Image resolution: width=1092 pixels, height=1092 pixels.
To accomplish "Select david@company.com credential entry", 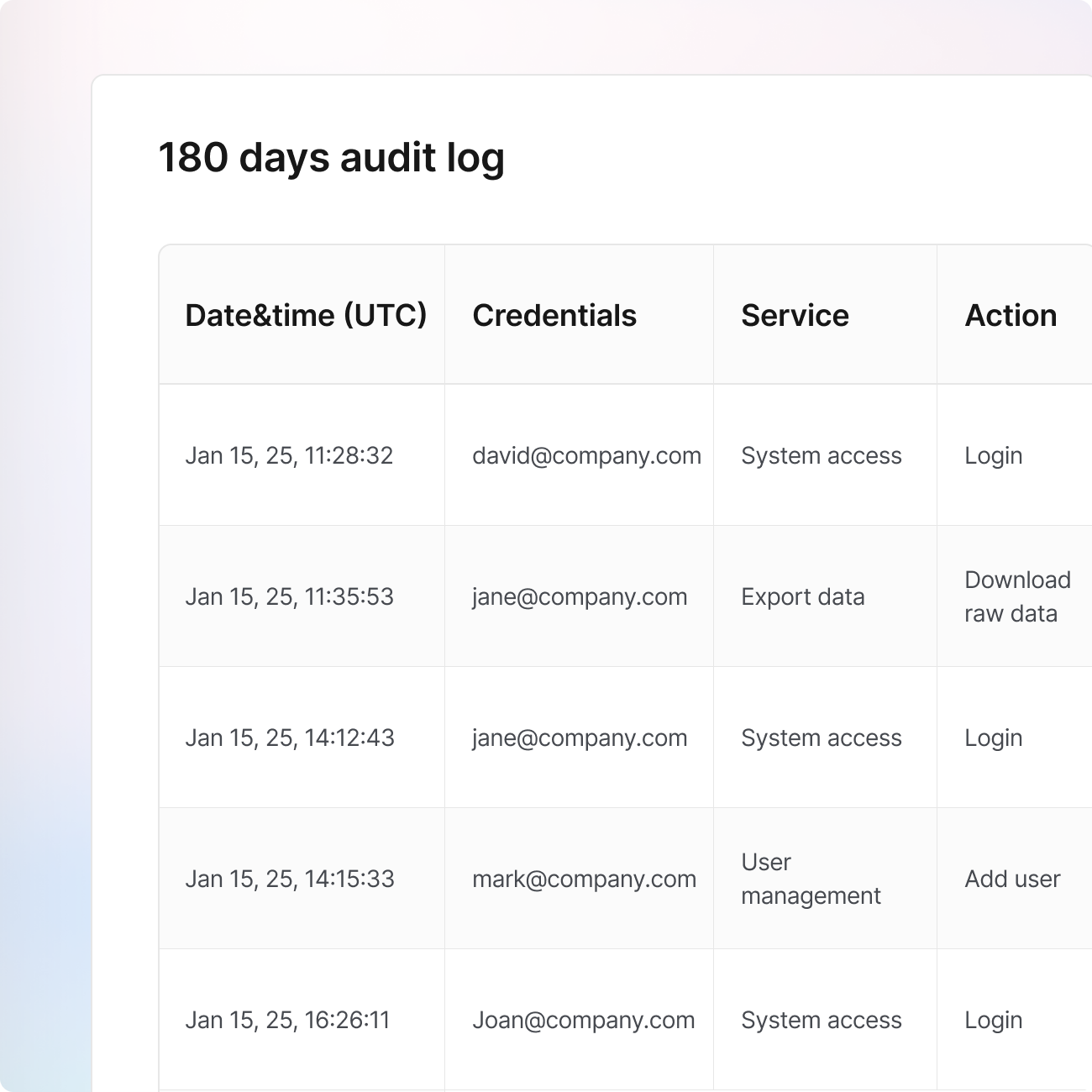I will [586, 455].
